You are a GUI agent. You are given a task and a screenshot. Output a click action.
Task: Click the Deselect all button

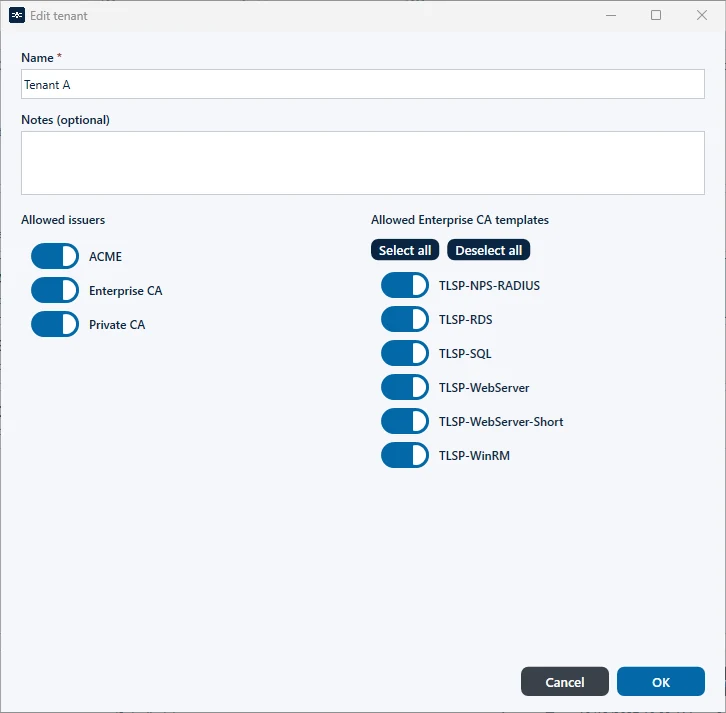(x=488, y=250)
